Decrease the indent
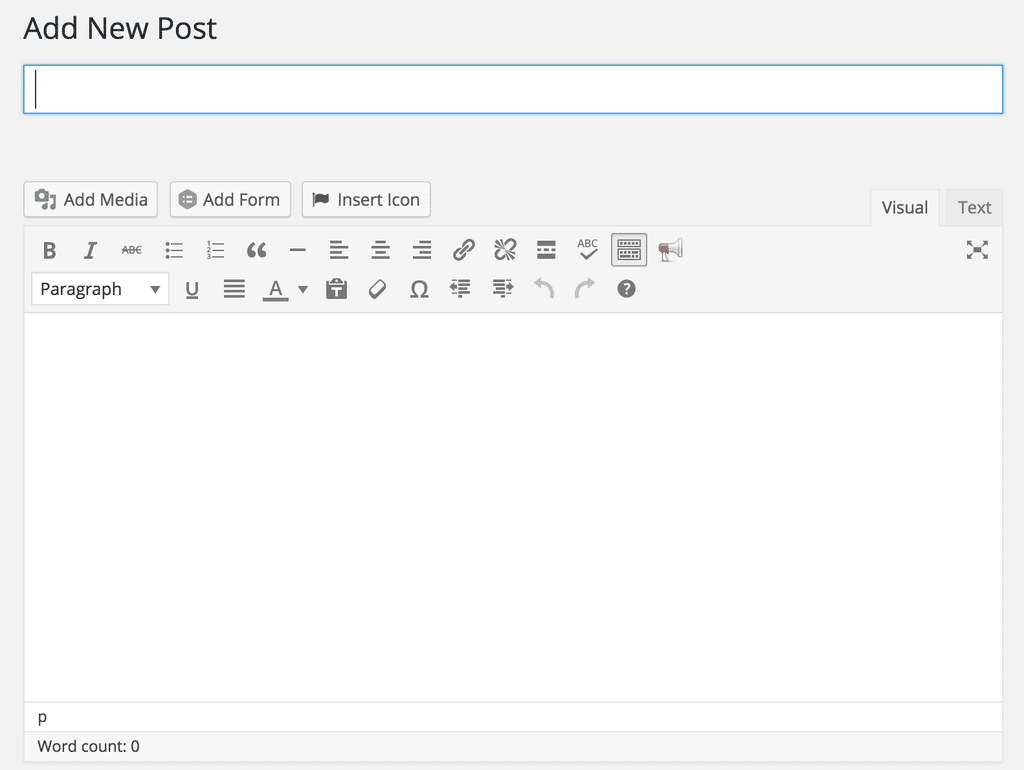 (x=460, y=288)
